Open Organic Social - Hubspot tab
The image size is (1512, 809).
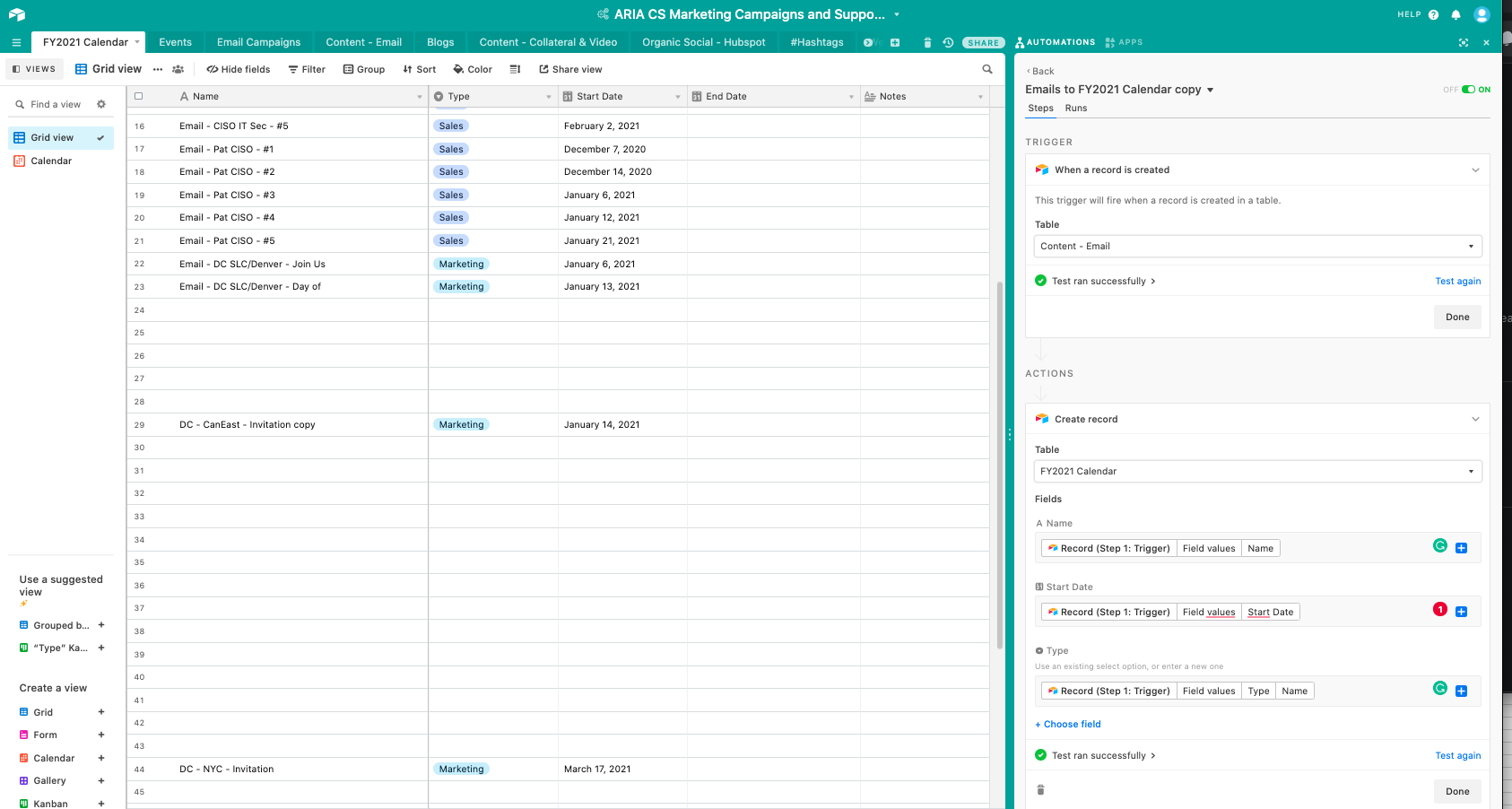703,42
